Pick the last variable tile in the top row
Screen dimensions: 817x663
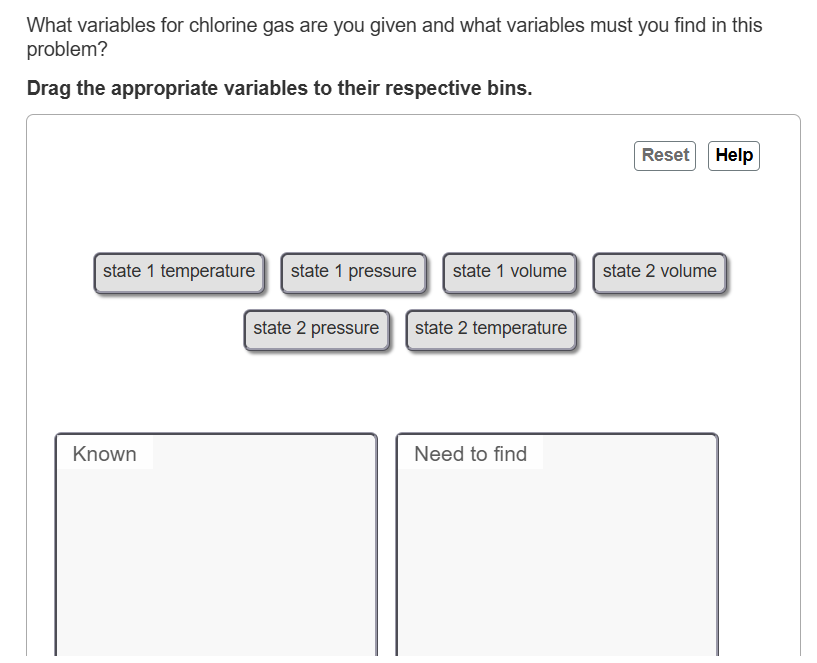(659, 271)
